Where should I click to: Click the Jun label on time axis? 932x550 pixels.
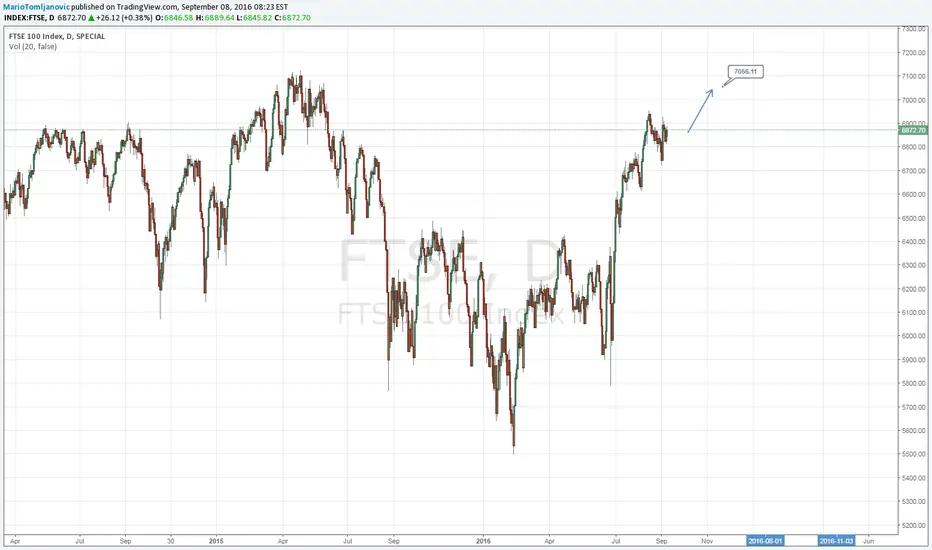(868, 541)
